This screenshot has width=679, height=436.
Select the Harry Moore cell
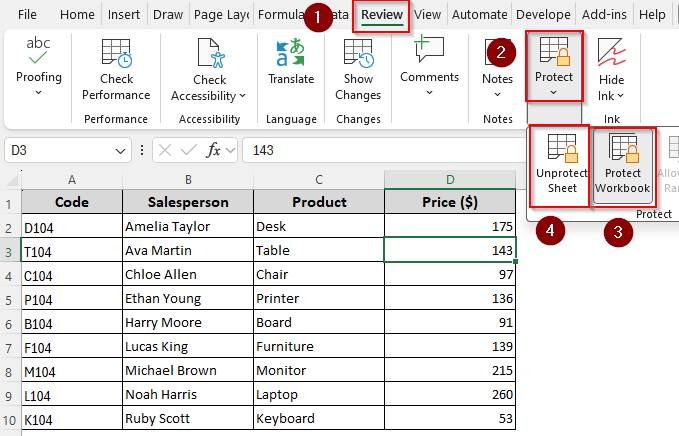click(188, 322)
